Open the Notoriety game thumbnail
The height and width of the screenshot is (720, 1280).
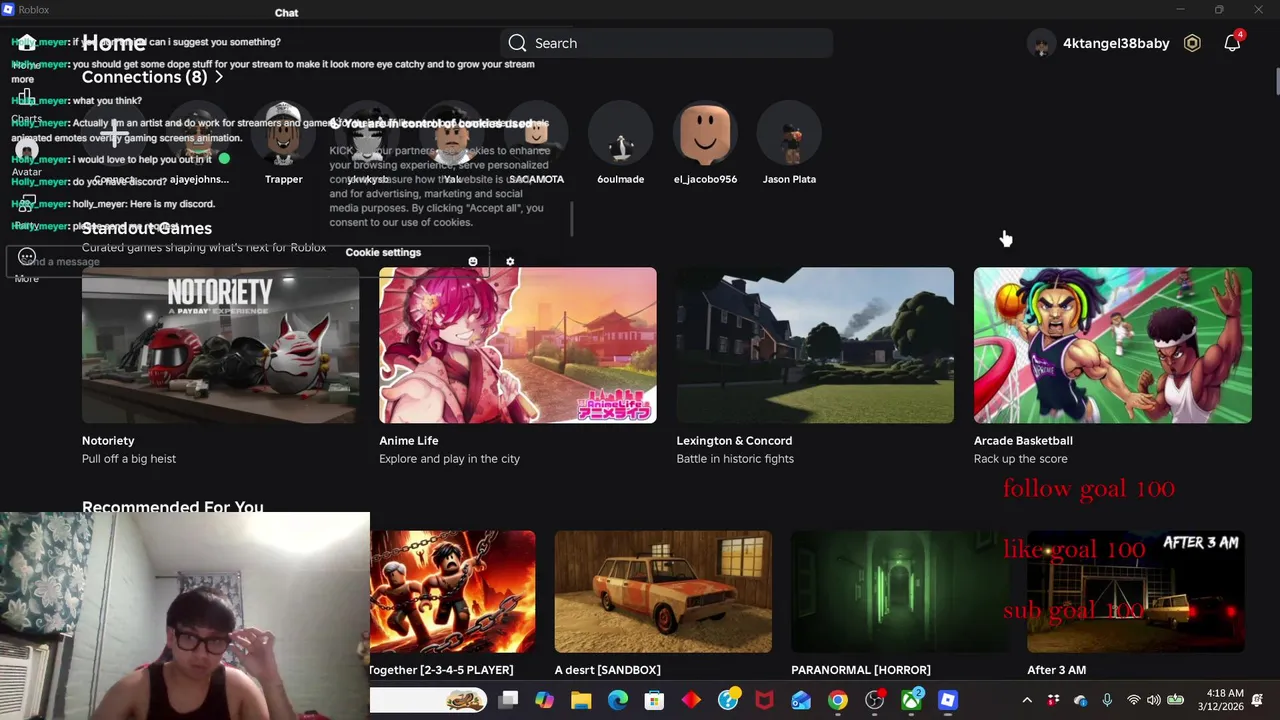(220, 345)
